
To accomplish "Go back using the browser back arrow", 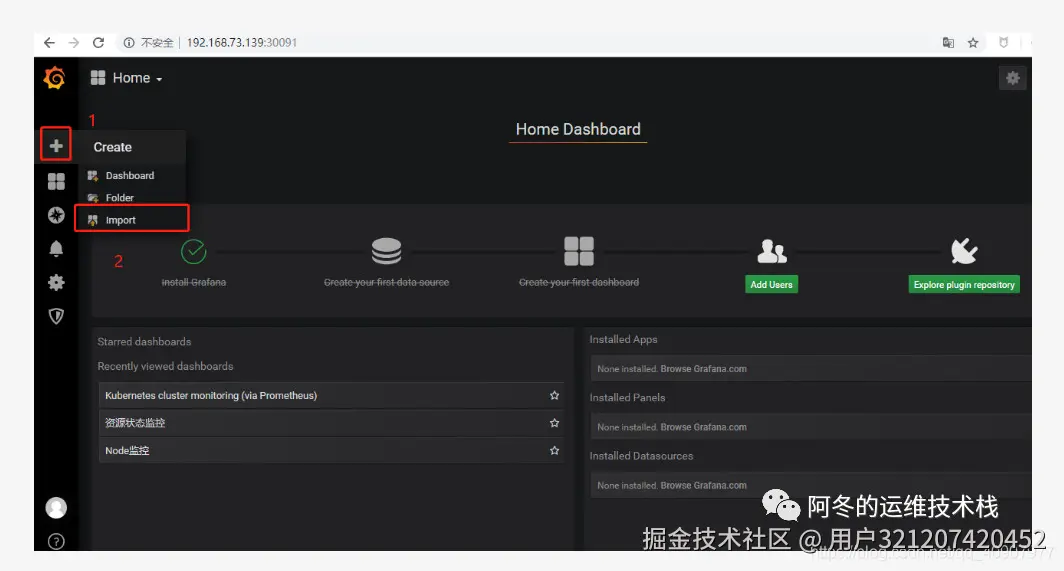I will coord(49,43).
